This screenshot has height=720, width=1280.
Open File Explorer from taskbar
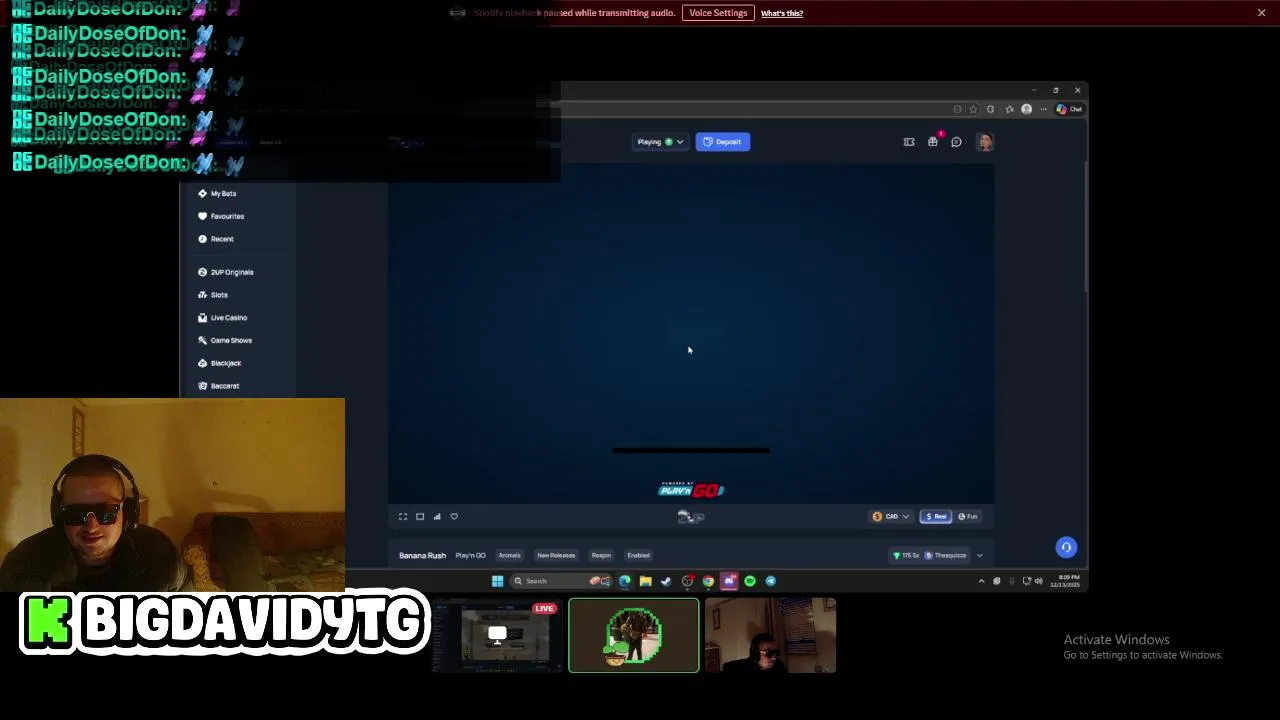point(646,581)
